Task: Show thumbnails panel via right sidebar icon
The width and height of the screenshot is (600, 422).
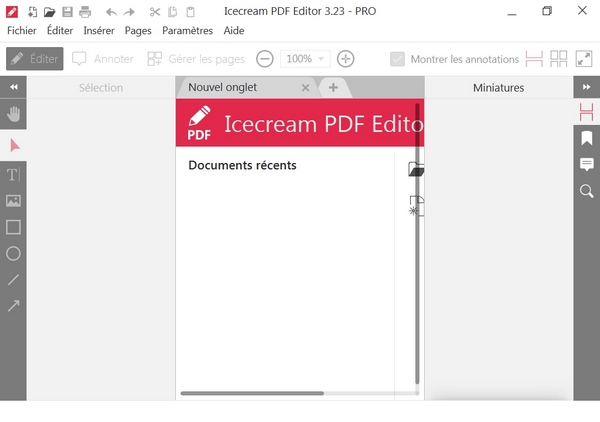Action: (x=587, y=112)
